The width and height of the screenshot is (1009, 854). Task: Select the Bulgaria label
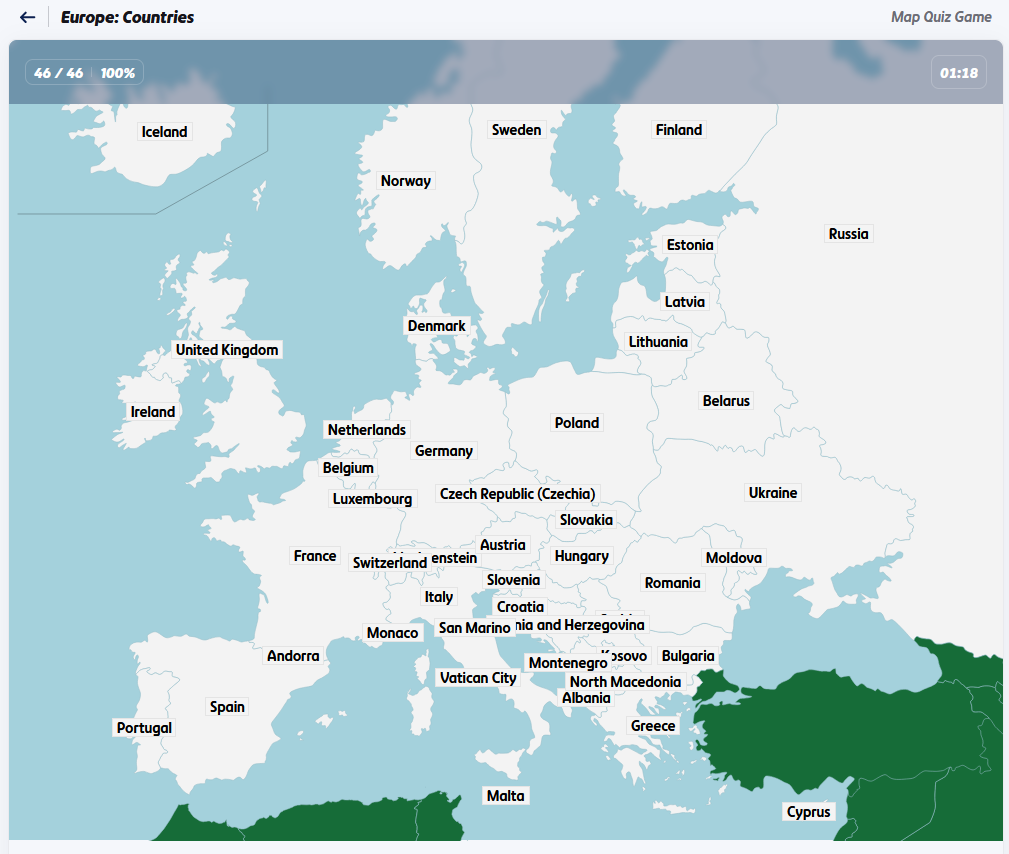point(689,656)
